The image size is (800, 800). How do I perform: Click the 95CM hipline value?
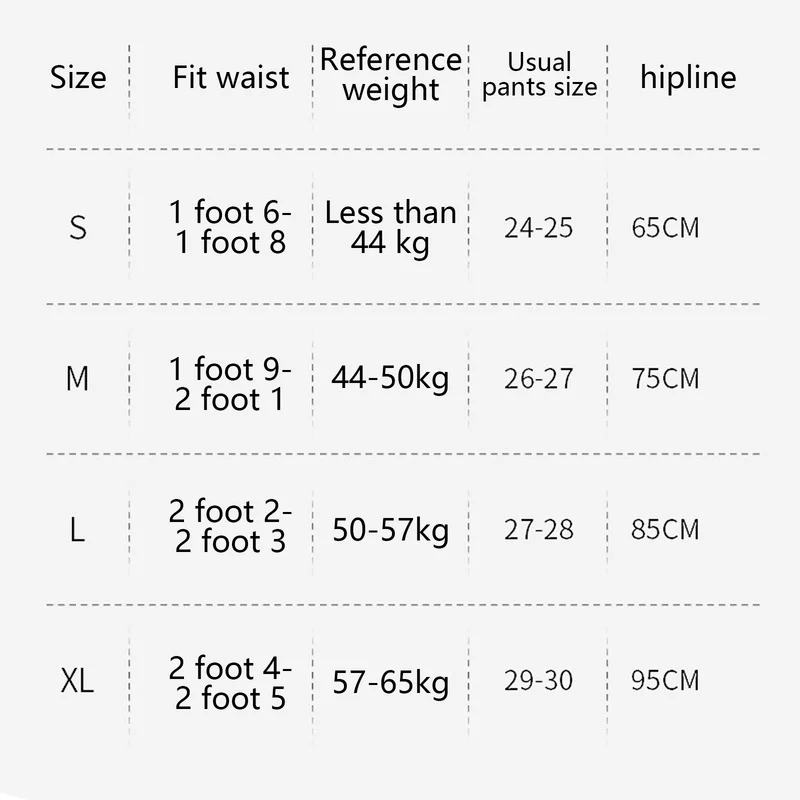[x=666, y=682]
